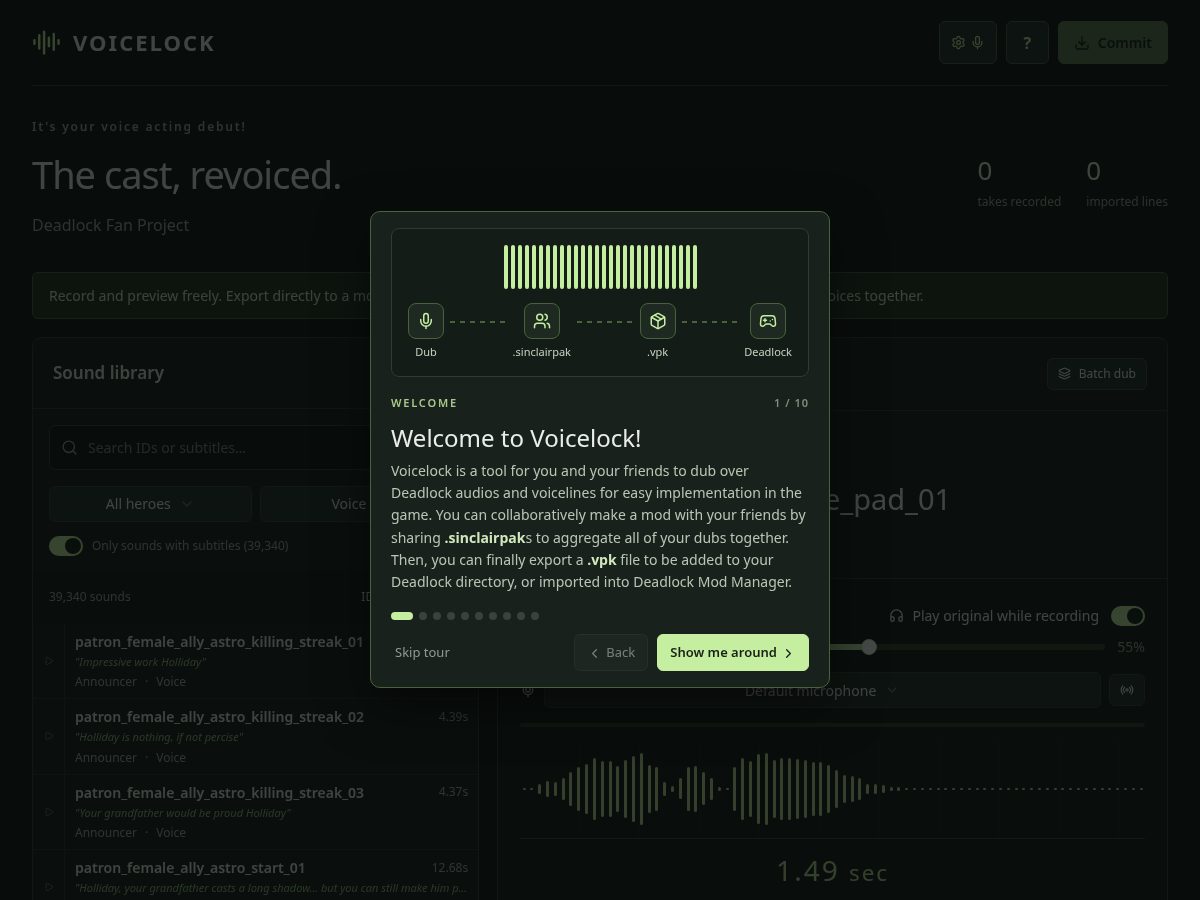Play patron_female_ally_astro_killing_streak_02 preview
Screen dimensions: 1200x900
click(49, 736)
